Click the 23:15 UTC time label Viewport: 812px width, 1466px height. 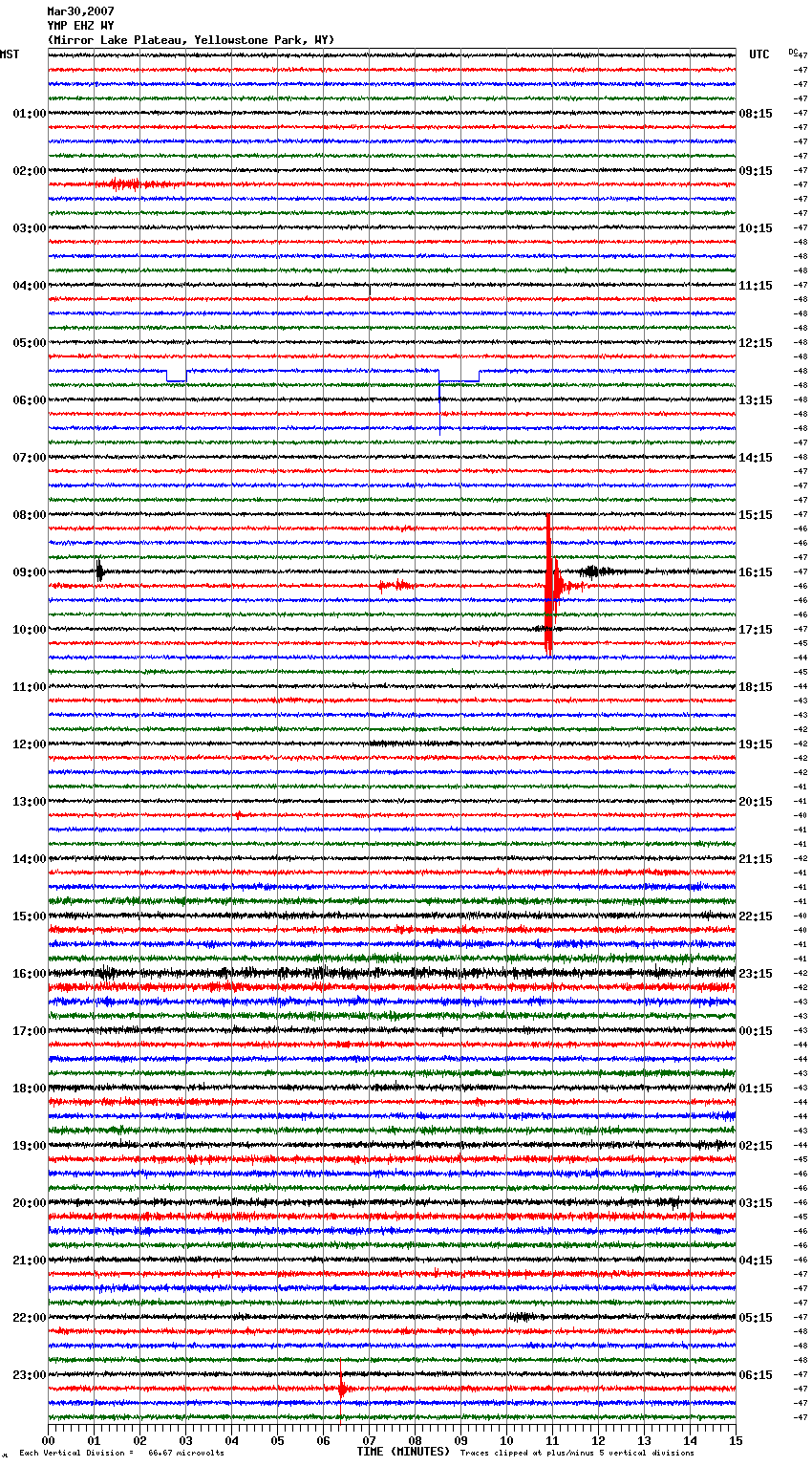tap(756, 974)
